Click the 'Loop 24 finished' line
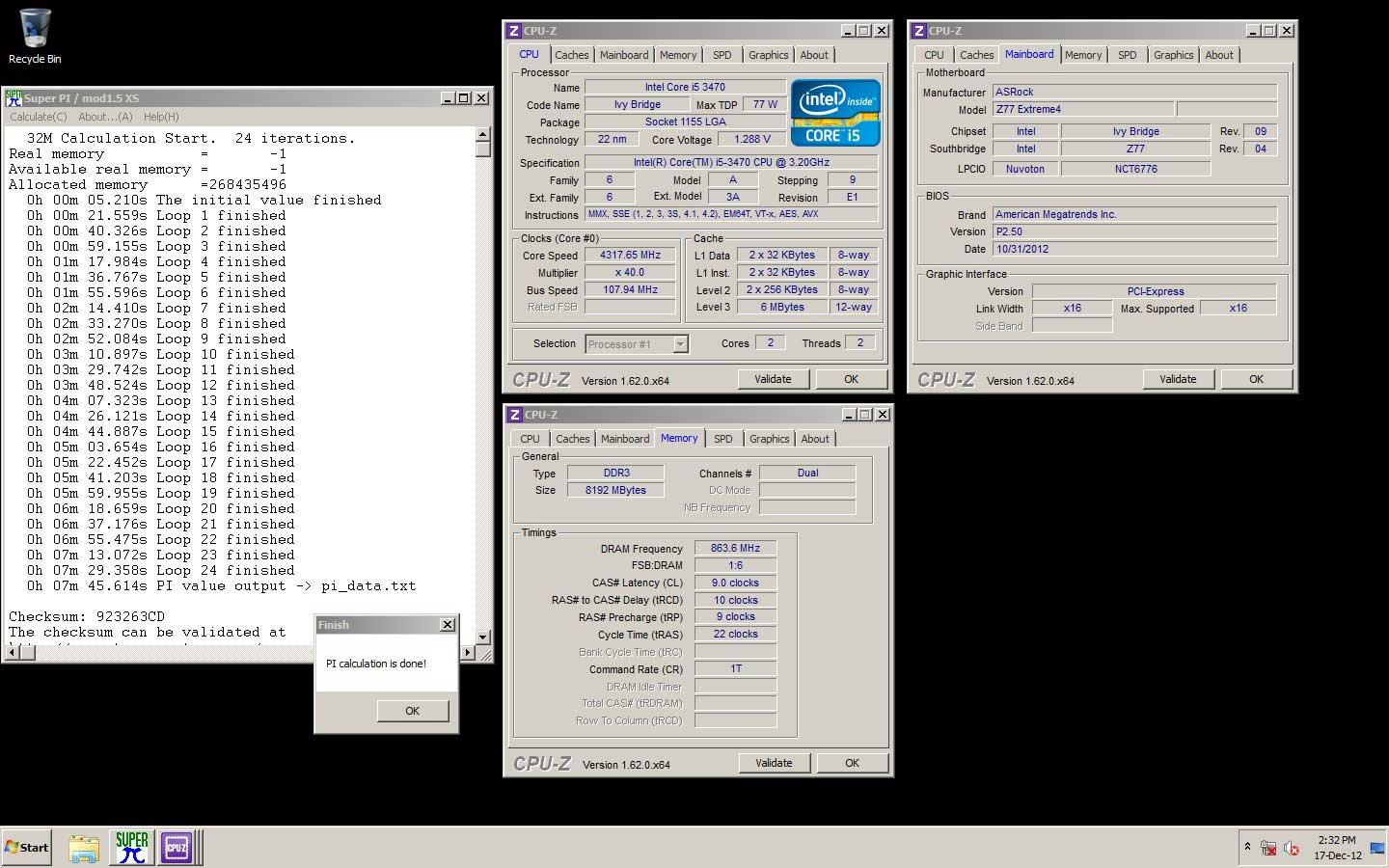 (x=162, y=570)
